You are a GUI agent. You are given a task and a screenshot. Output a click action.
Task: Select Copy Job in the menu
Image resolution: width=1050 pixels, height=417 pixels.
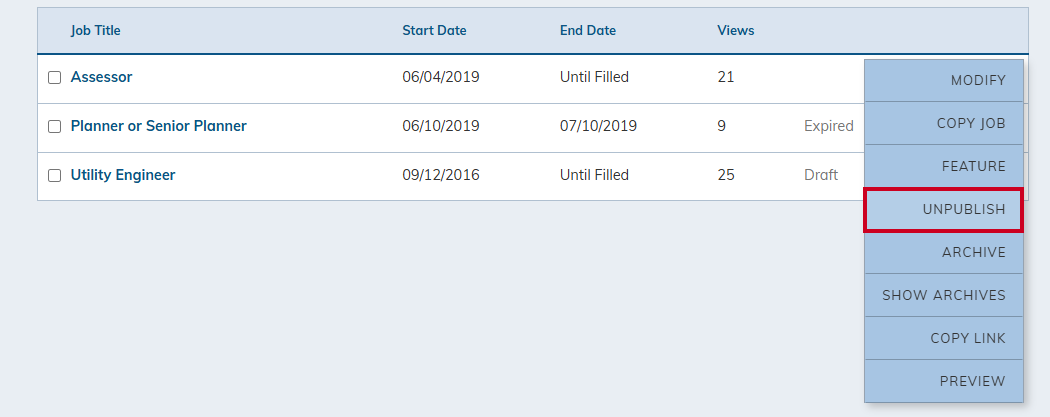[944, 123]
